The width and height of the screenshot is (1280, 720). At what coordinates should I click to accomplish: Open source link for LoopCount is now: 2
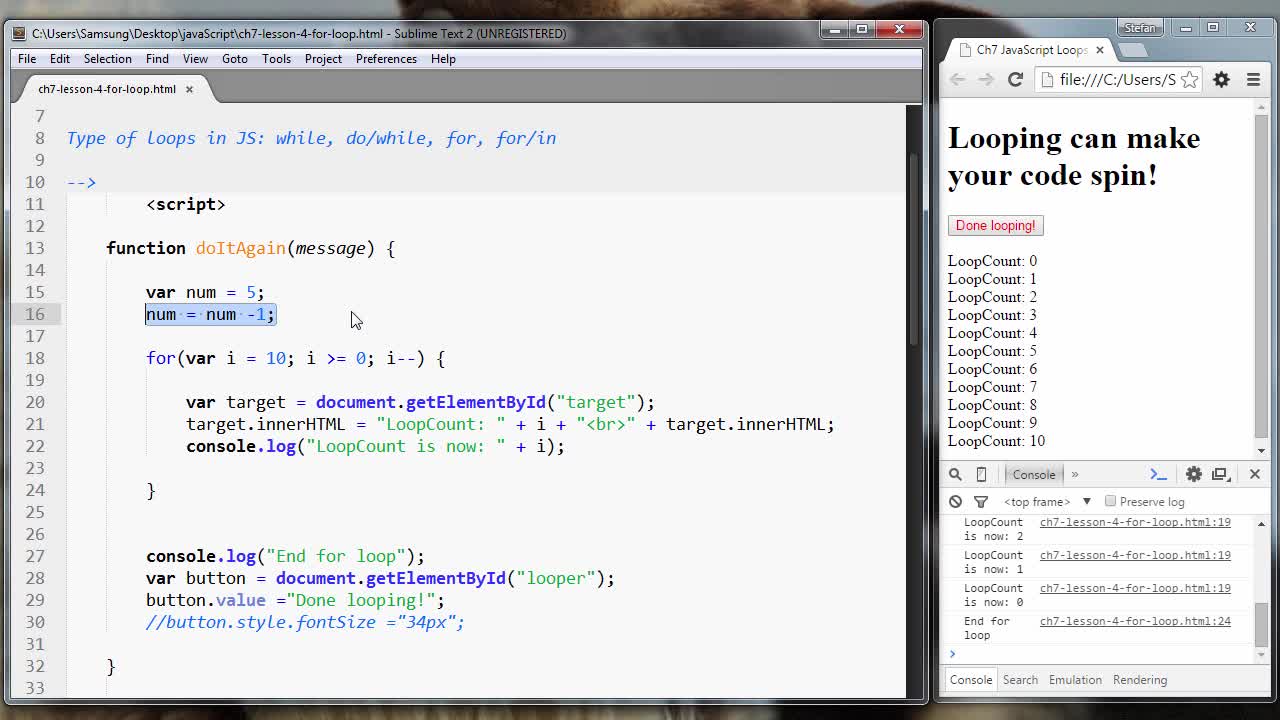click(x=1135, y=522)
